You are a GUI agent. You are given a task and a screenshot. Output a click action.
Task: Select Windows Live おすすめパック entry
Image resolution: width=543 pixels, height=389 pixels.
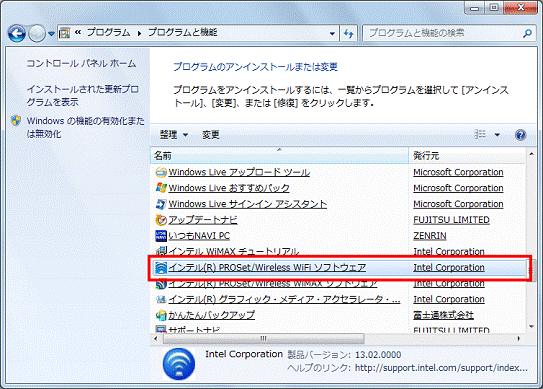[229, 188]
